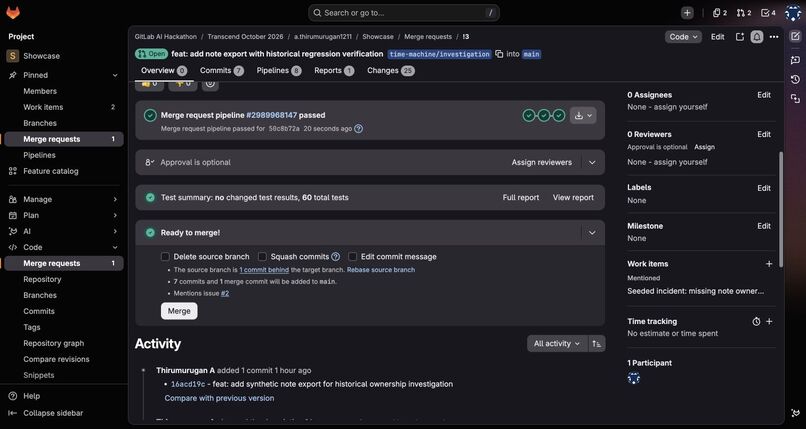
Task: Open history icon in right rail
Action: [x=795, y=79]
